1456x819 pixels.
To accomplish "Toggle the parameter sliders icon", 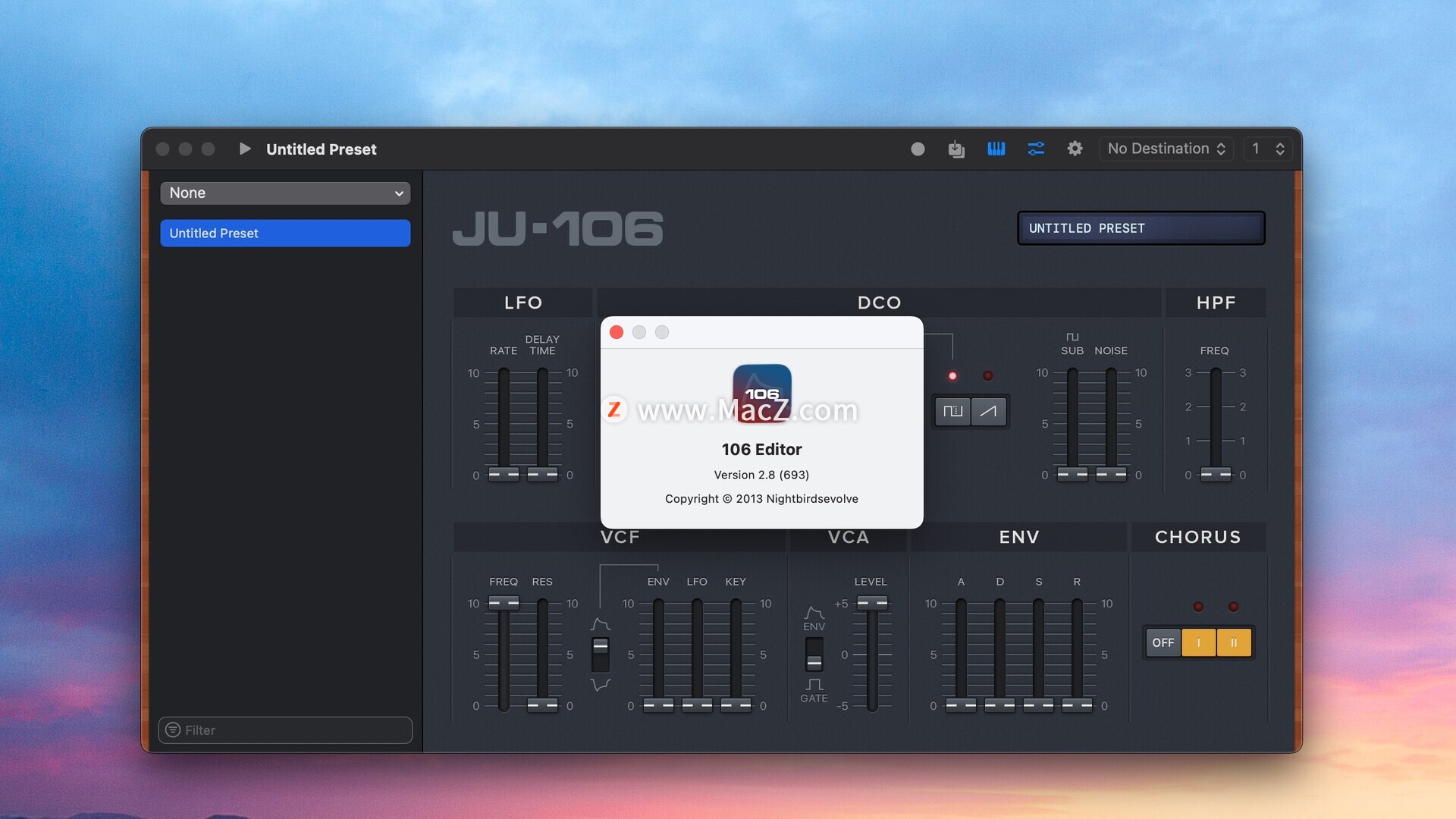I will 1036,149.
